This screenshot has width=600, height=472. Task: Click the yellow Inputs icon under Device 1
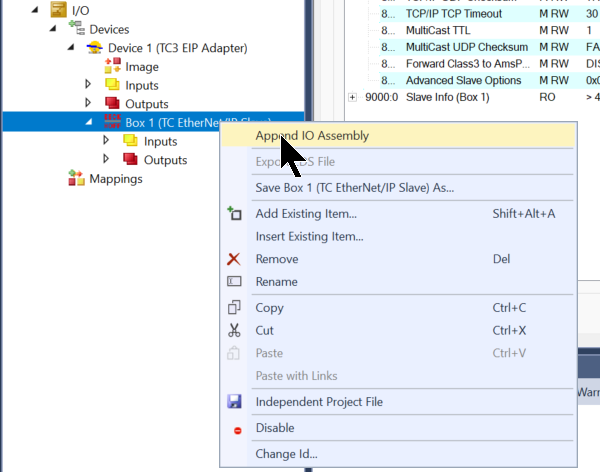112,85
